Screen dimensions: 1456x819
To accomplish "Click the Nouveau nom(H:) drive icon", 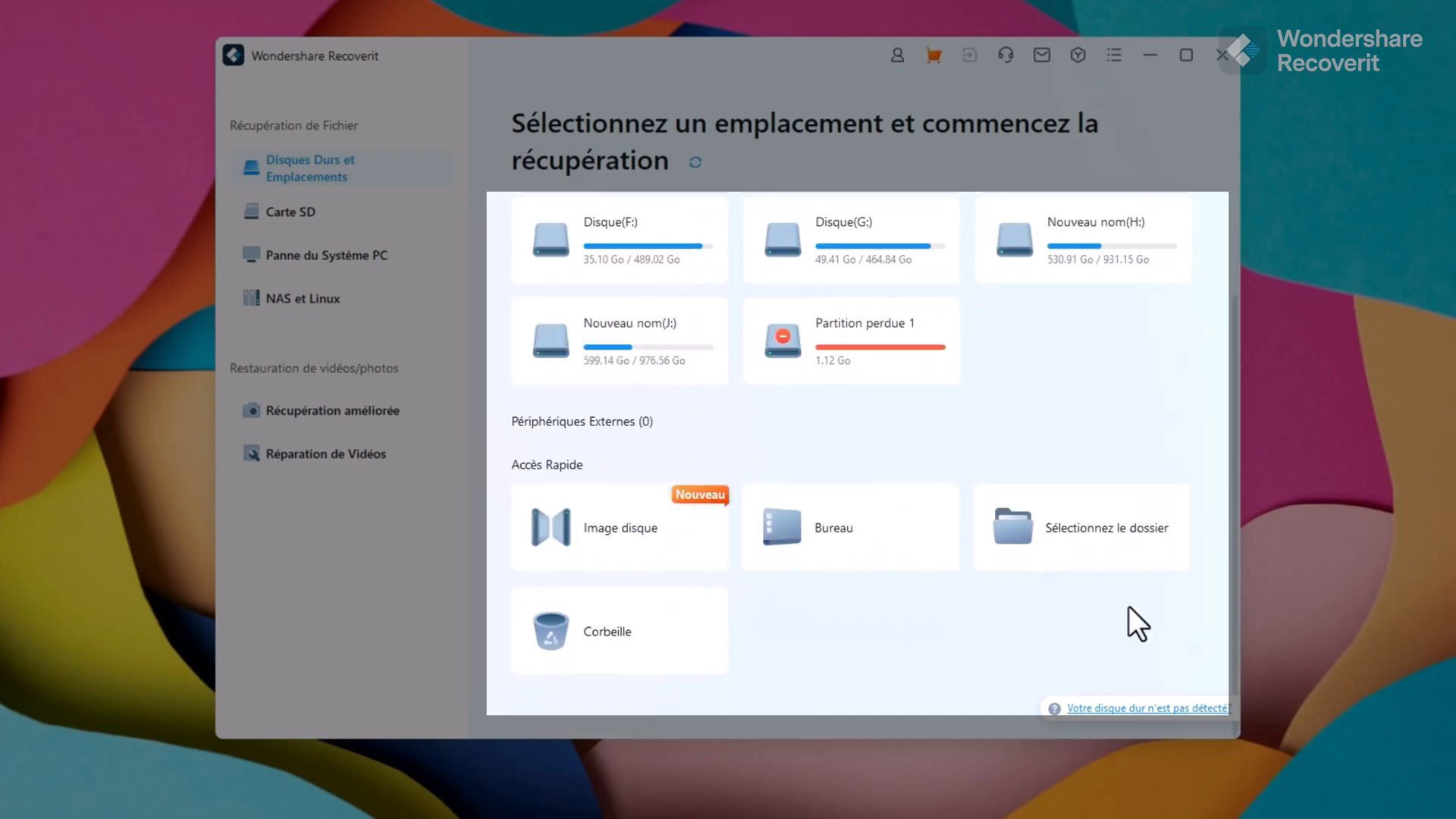I will (1015, 240).
